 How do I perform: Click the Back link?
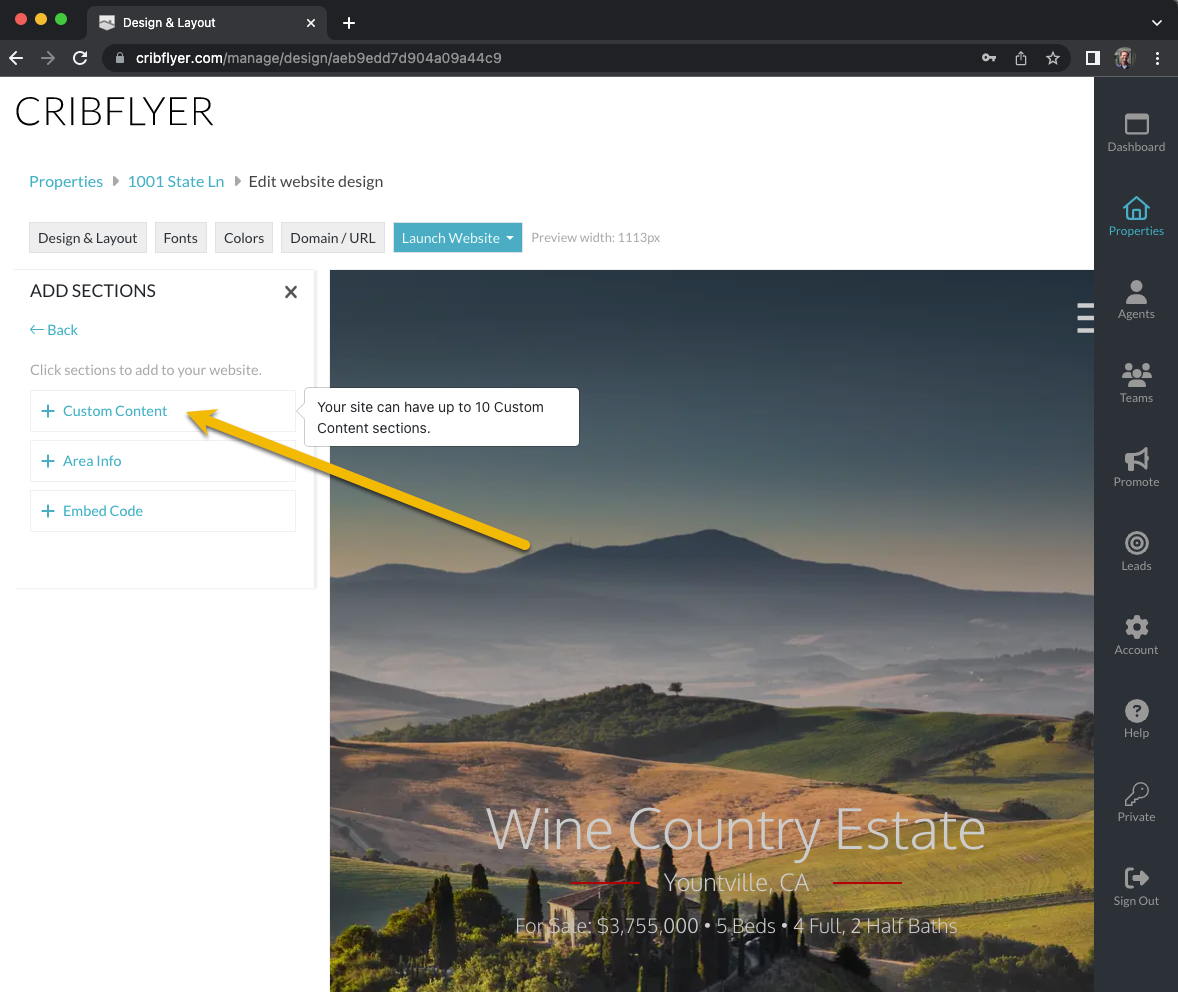(53, 330)
